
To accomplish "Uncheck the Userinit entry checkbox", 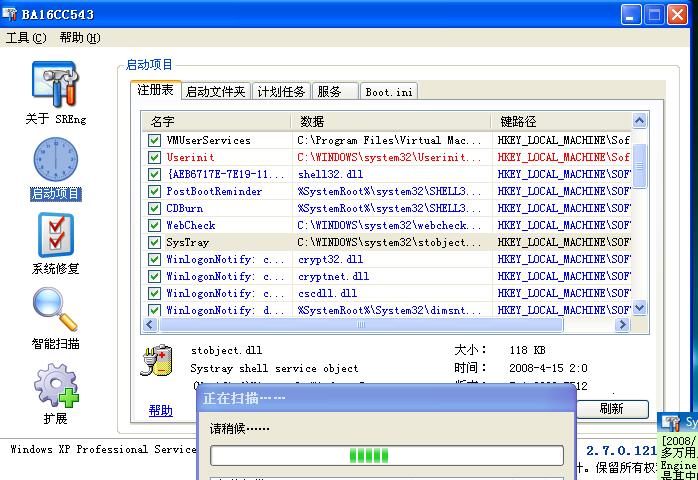I will click(x=154, y=157).
